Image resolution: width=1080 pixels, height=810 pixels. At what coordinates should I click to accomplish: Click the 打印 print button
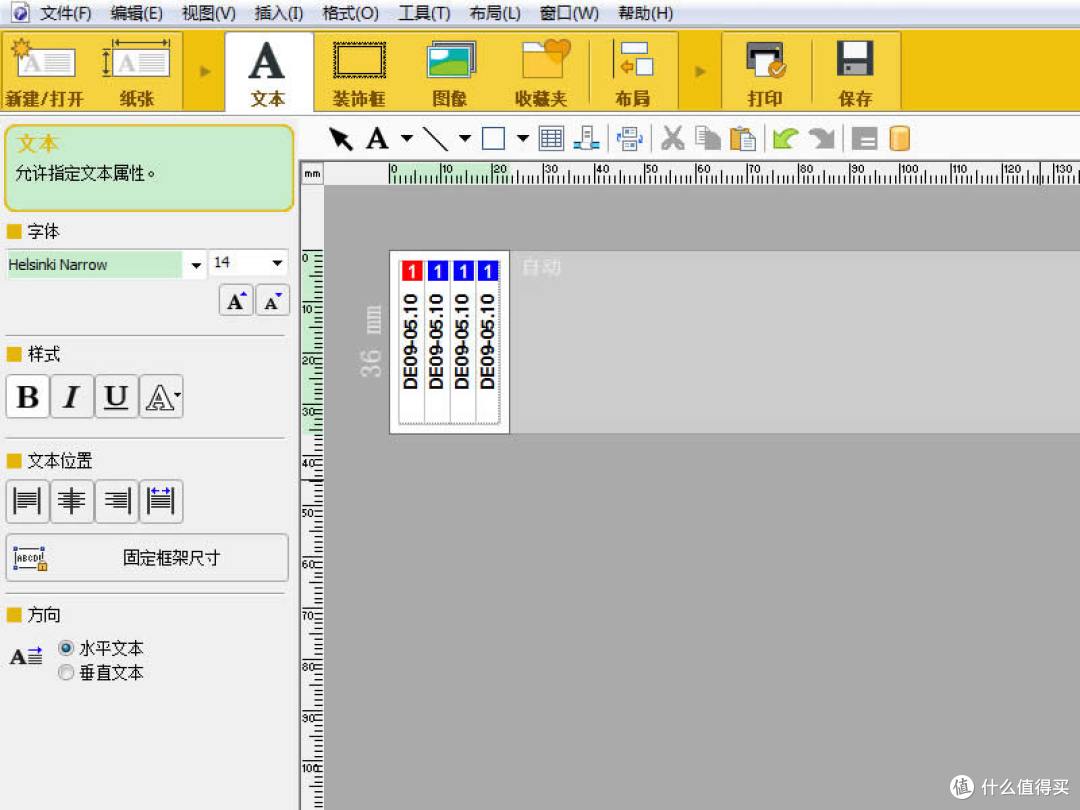[765, 72]
